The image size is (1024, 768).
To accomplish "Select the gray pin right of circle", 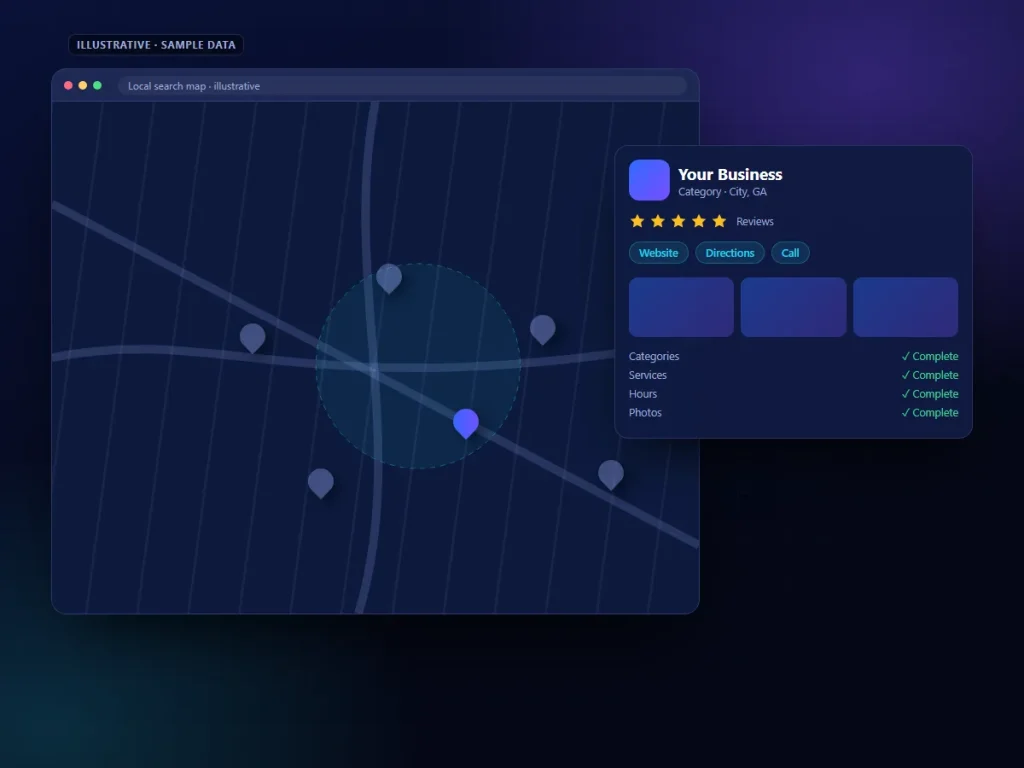I will [x=542, y=329].
